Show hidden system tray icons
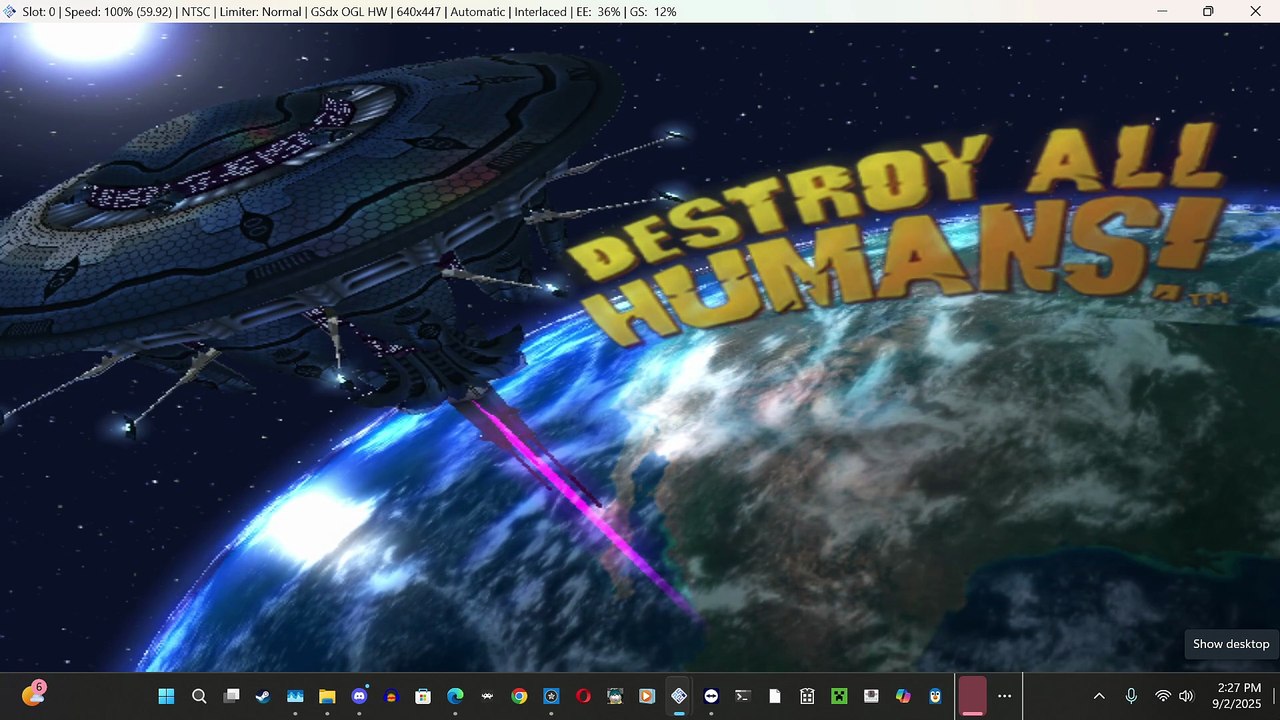The height and width of the screenshot is (720, 1280). [1099, 696]
